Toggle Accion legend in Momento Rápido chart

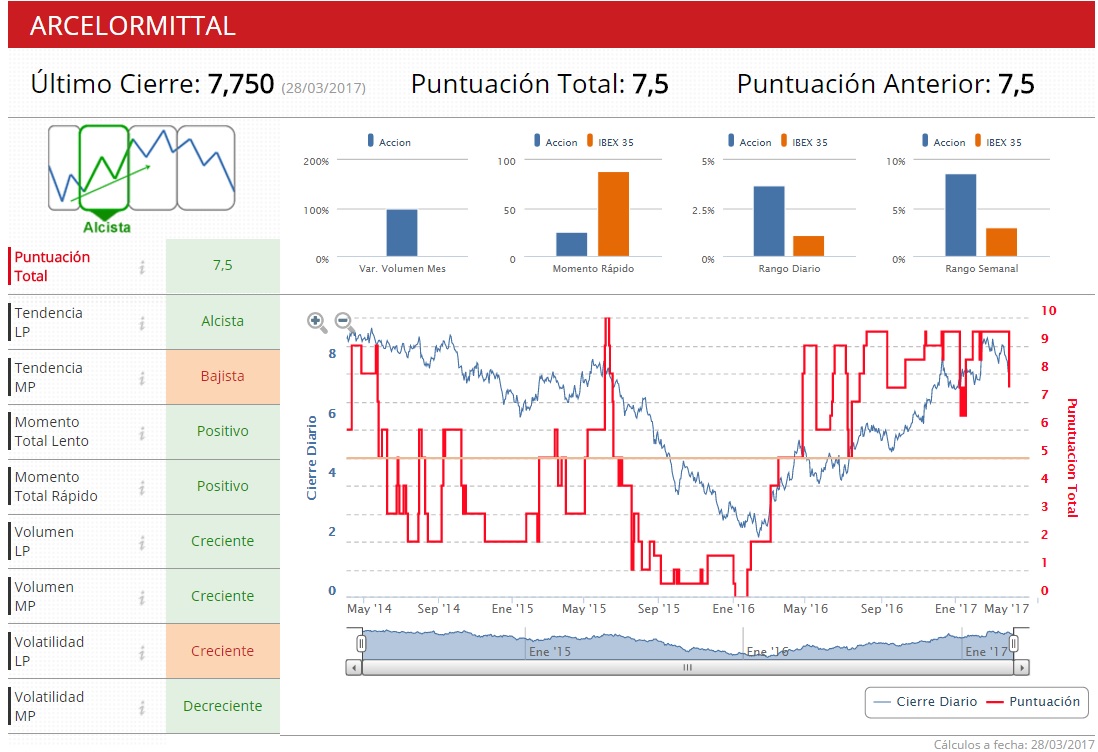(x=556, y=141)
